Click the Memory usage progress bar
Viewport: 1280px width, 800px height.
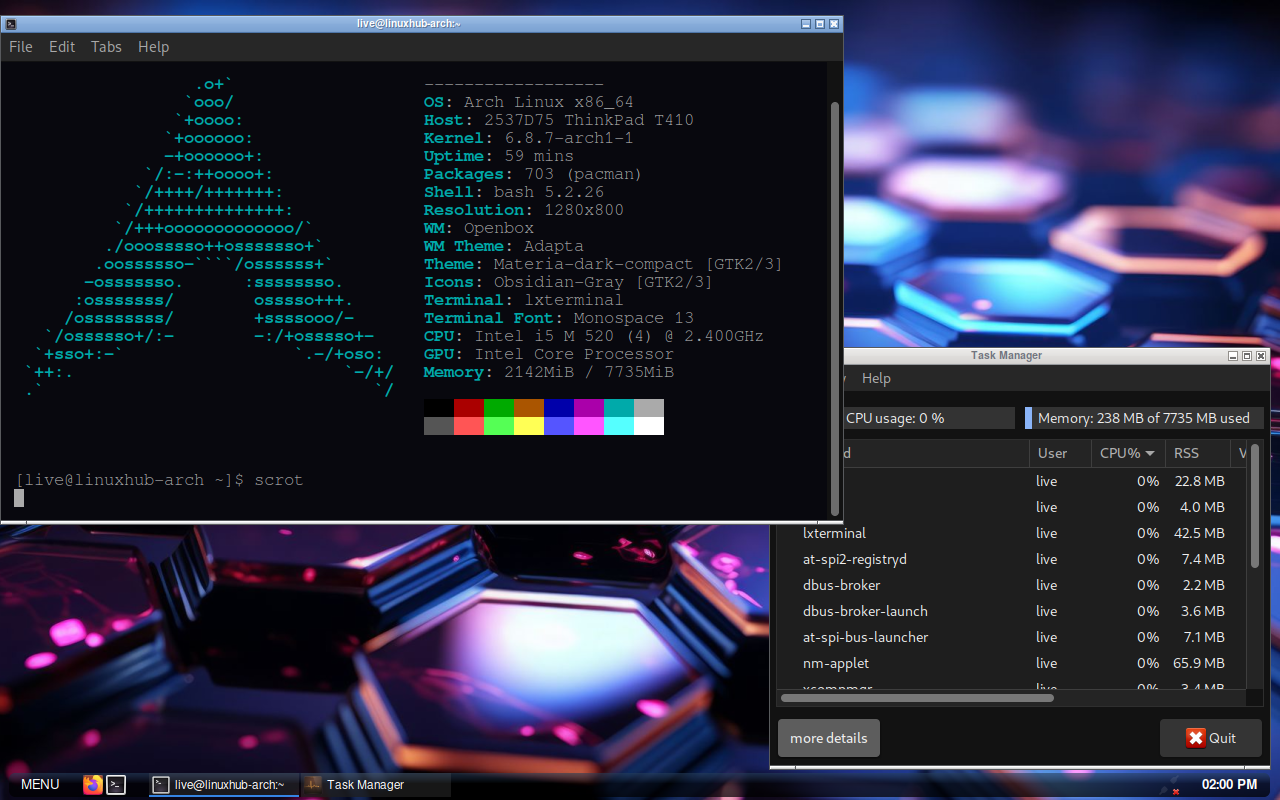(1144, 418)
